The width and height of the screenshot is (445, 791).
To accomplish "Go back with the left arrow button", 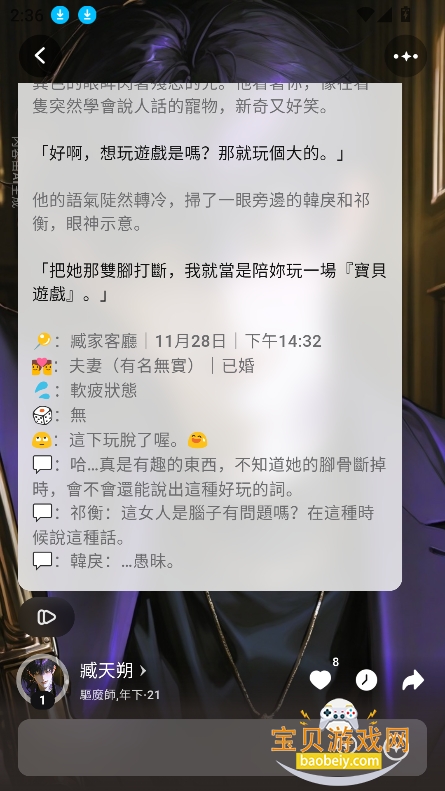I will tap(40, 55).
